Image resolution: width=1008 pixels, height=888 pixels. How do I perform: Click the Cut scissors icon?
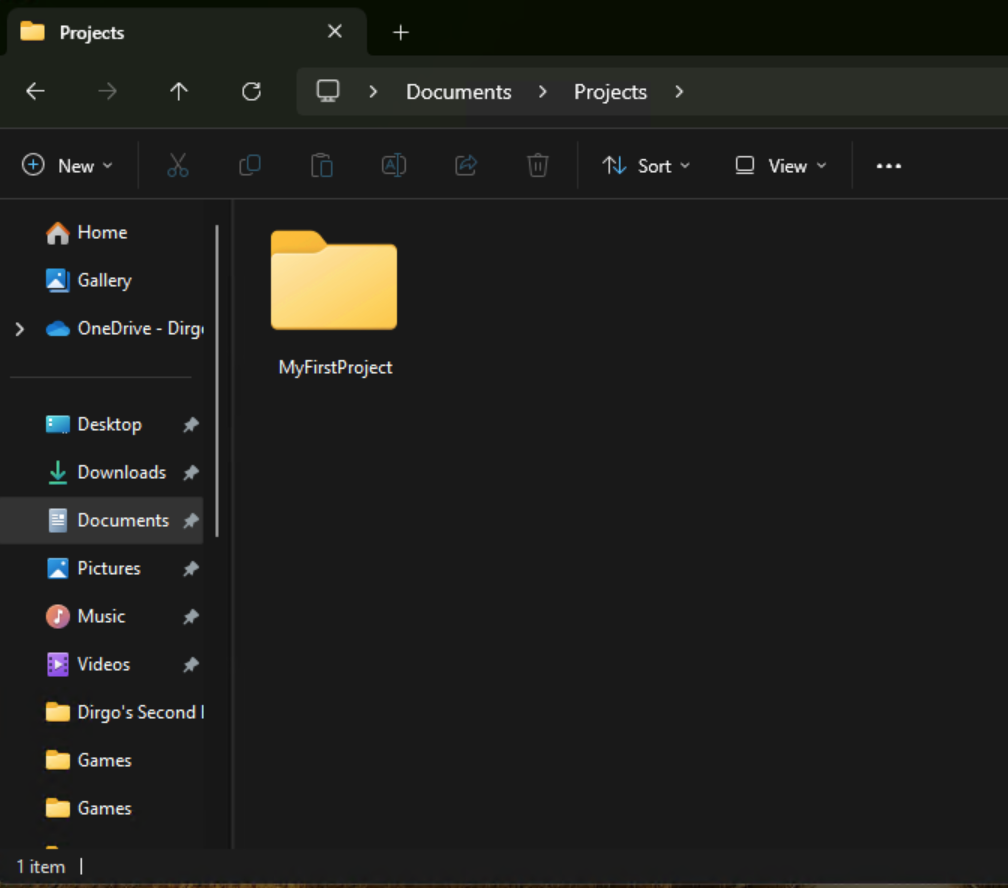coord(178,166)
